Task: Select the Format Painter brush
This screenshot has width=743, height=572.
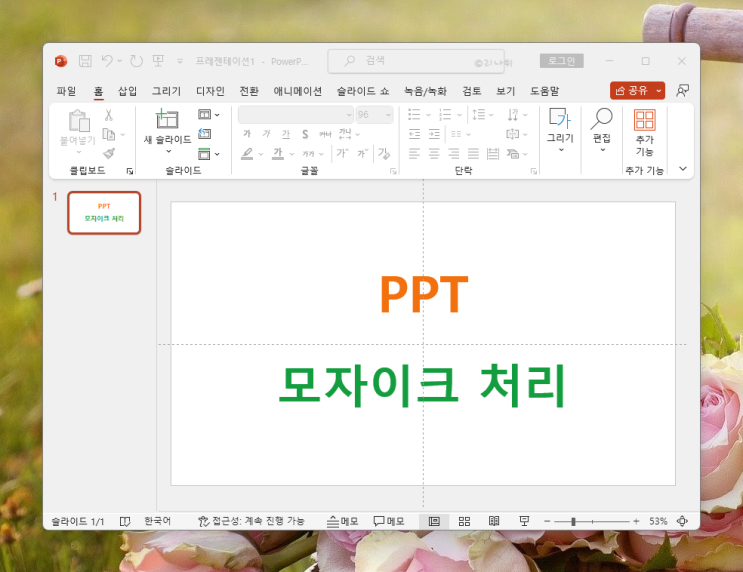Action: [x=109, y=153]
